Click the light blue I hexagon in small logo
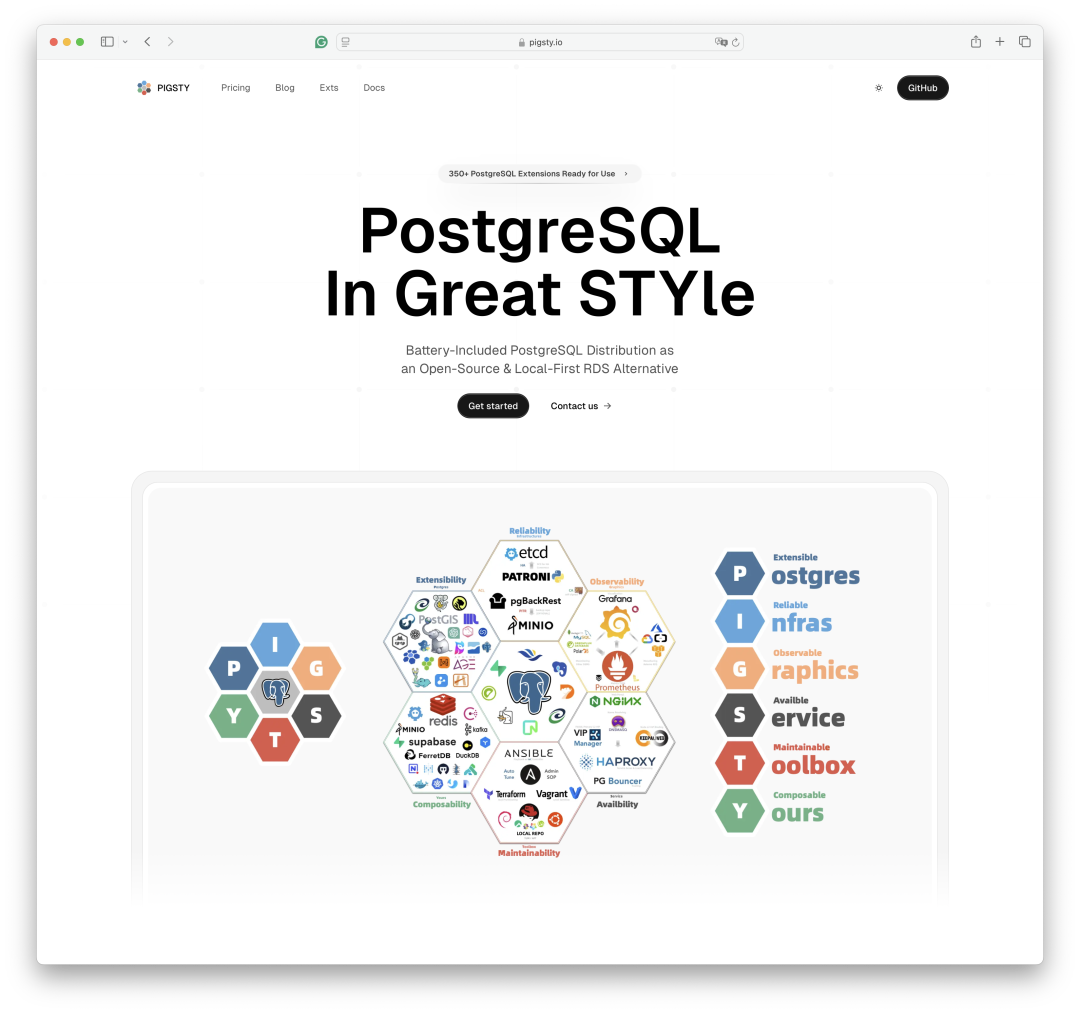Viewport: 1080px width, 1013px height. click(275, 644)
